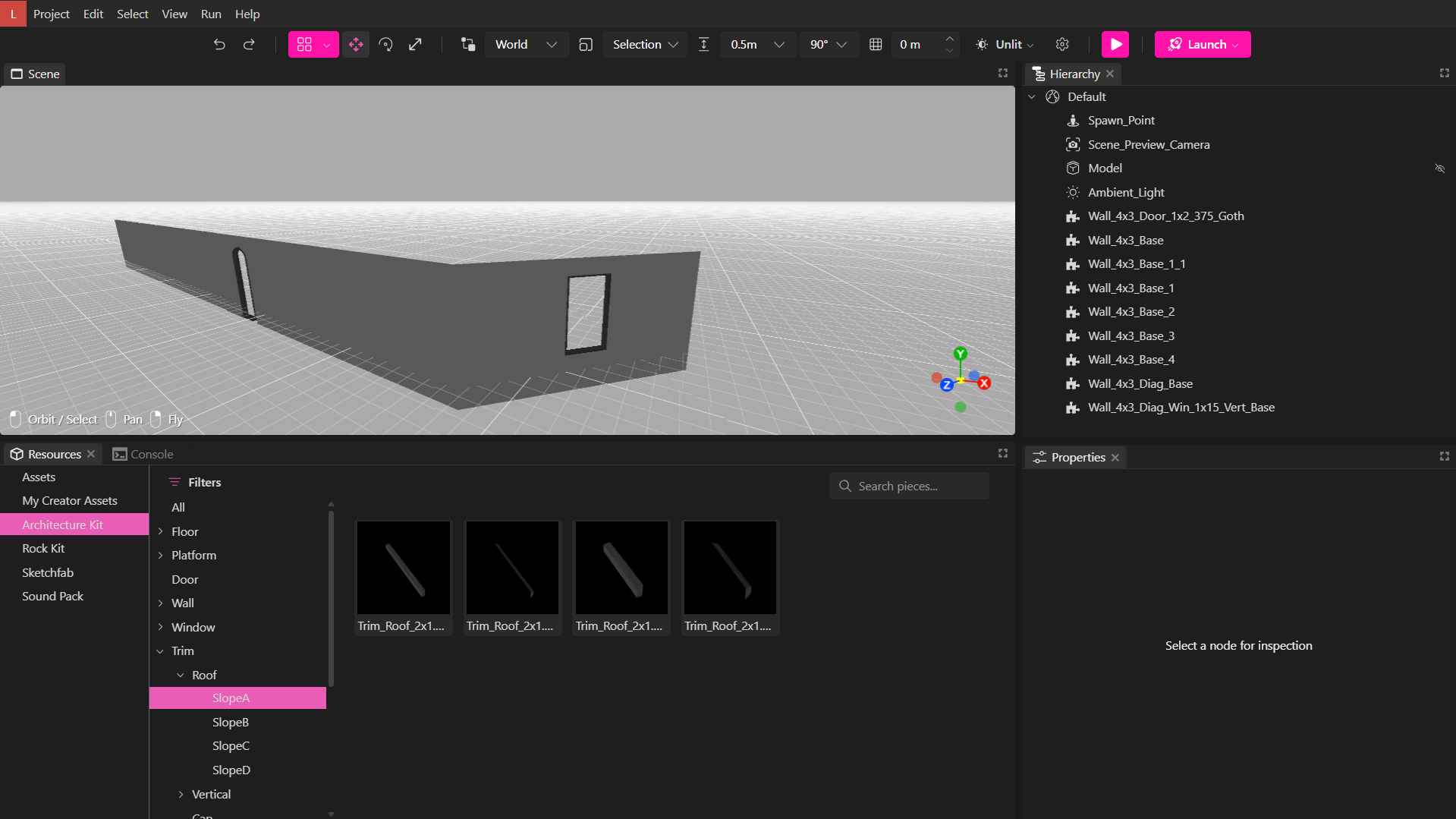Image resolution: width=1456 pixels, height=819 pixels.
Task: Expand the Vertical subcategory
Action: coord(181,795)
